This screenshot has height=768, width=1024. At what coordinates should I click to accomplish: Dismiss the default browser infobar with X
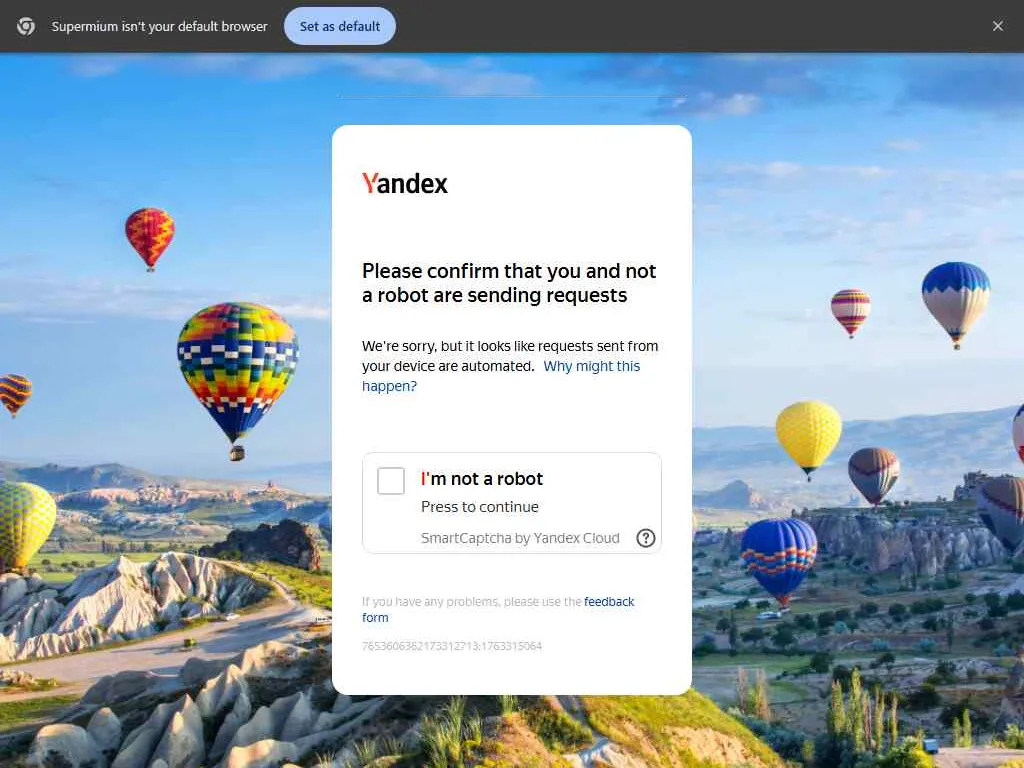(997, 26)
